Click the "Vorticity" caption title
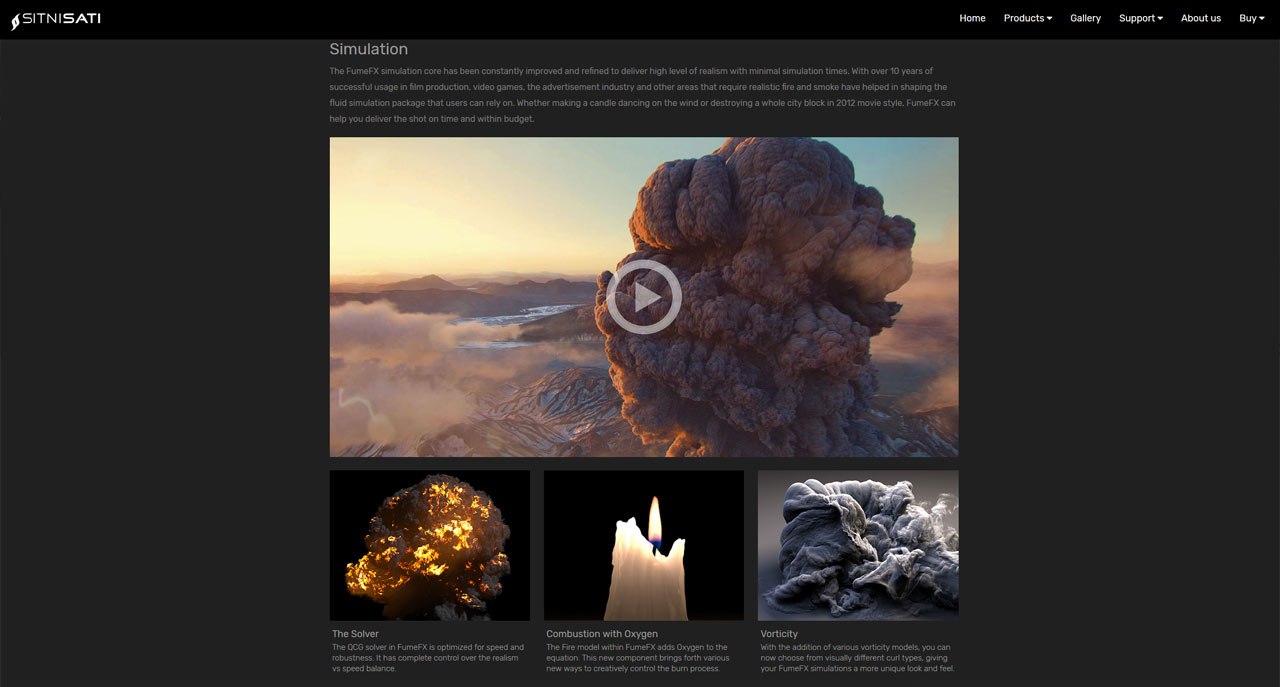This screenshot has width=1280, height=687. click(779, 634)
